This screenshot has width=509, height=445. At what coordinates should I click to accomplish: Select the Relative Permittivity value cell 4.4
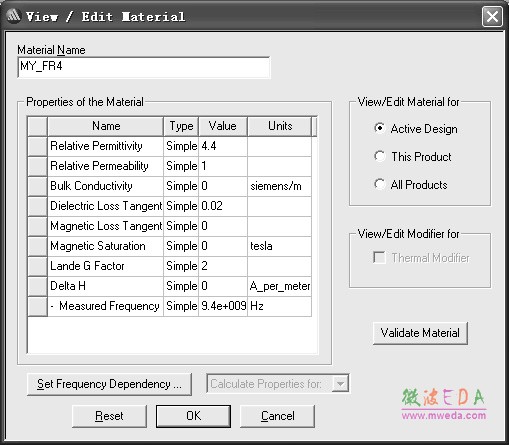tap(223, 146)
